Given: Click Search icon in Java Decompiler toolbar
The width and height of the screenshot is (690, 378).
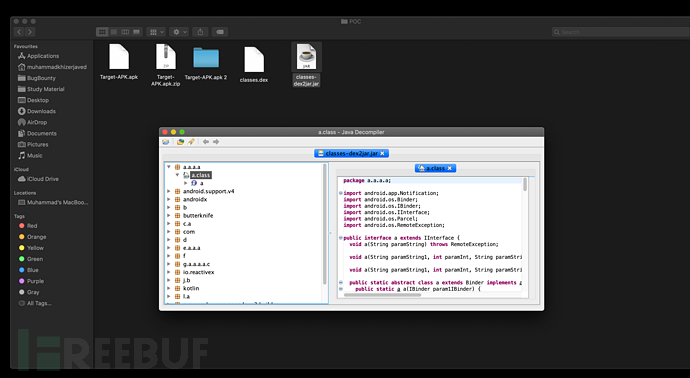Looking at the screenshot, I should tap(191, 142).
